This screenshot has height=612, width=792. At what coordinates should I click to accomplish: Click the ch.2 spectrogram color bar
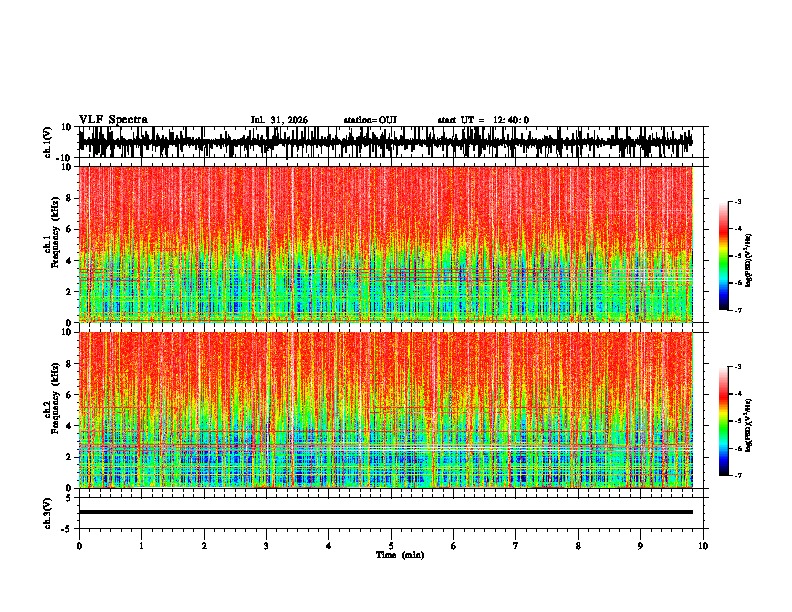(x=724, y=421)
